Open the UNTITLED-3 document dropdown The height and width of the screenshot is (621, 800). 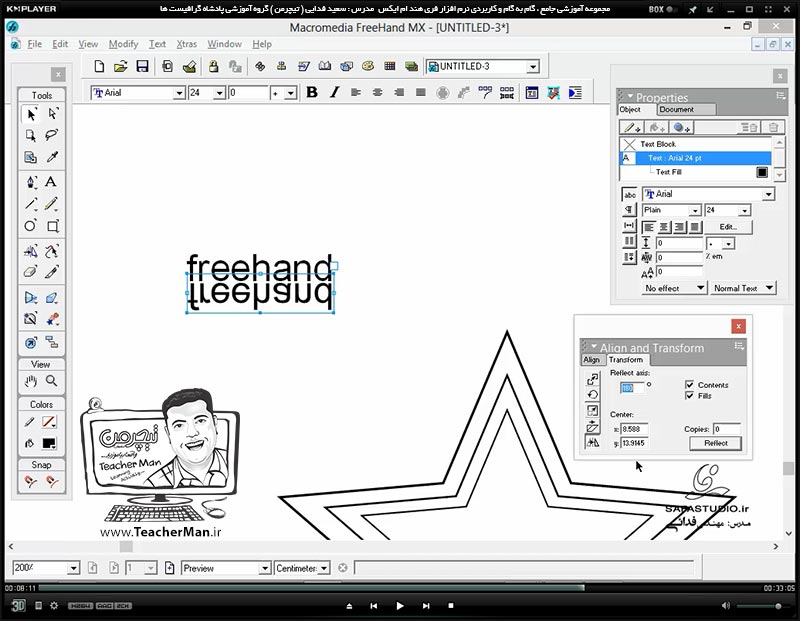tap(533, 66)
